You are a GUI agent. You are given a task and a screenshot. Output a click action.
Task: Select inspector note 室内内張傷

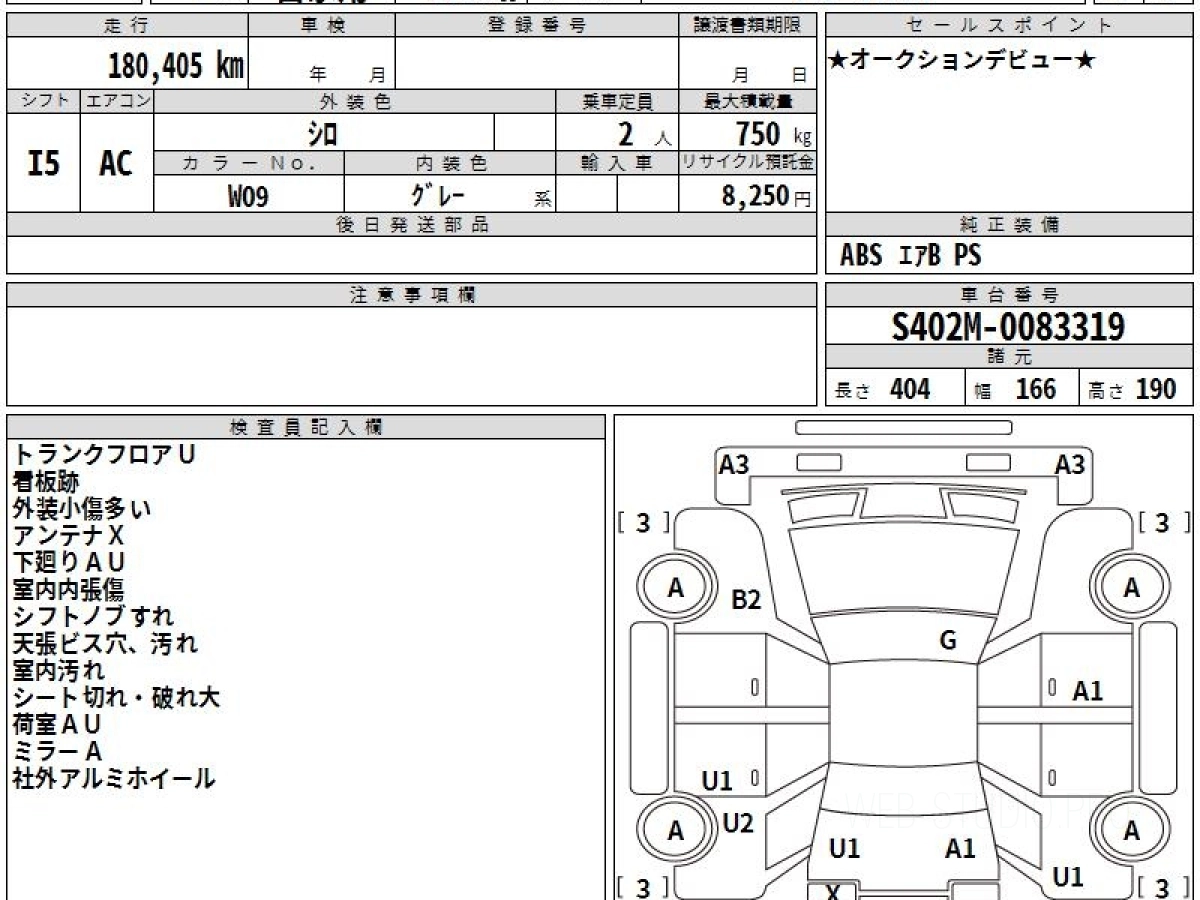pyautogui.click(x=69, y=589)
